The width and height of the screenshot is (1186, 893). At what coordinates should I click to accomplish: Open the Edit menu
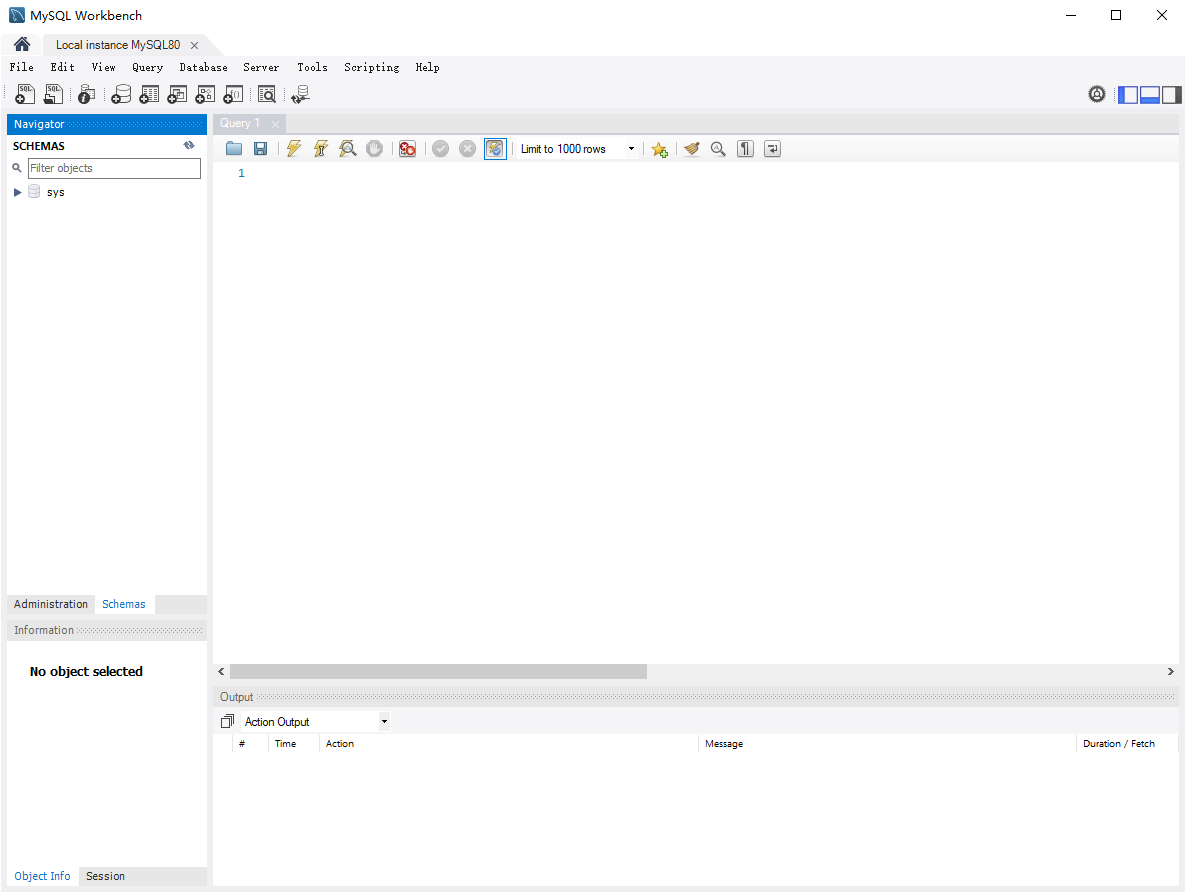(x=62, y=67)
